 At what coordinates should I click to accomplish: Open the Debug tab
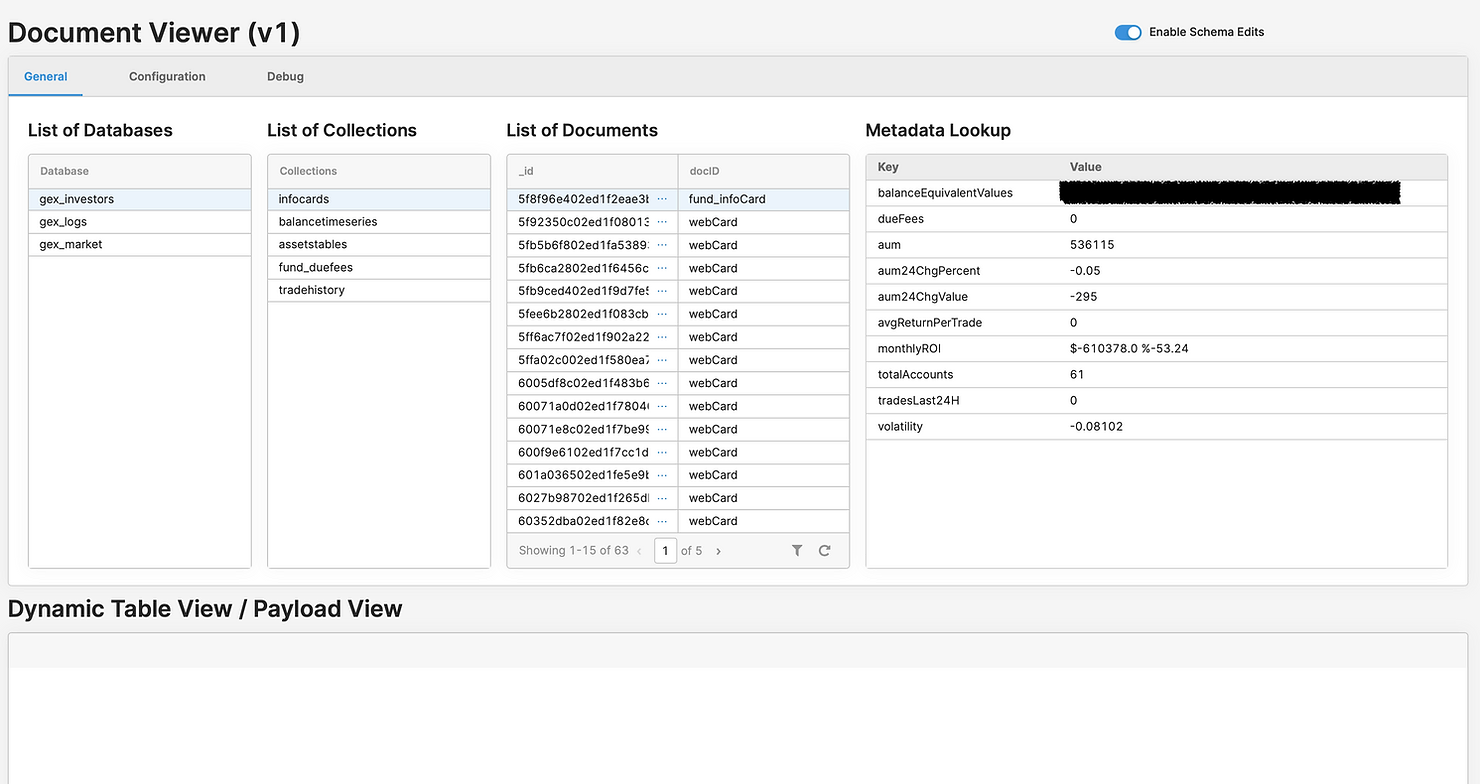pos(285,76)
